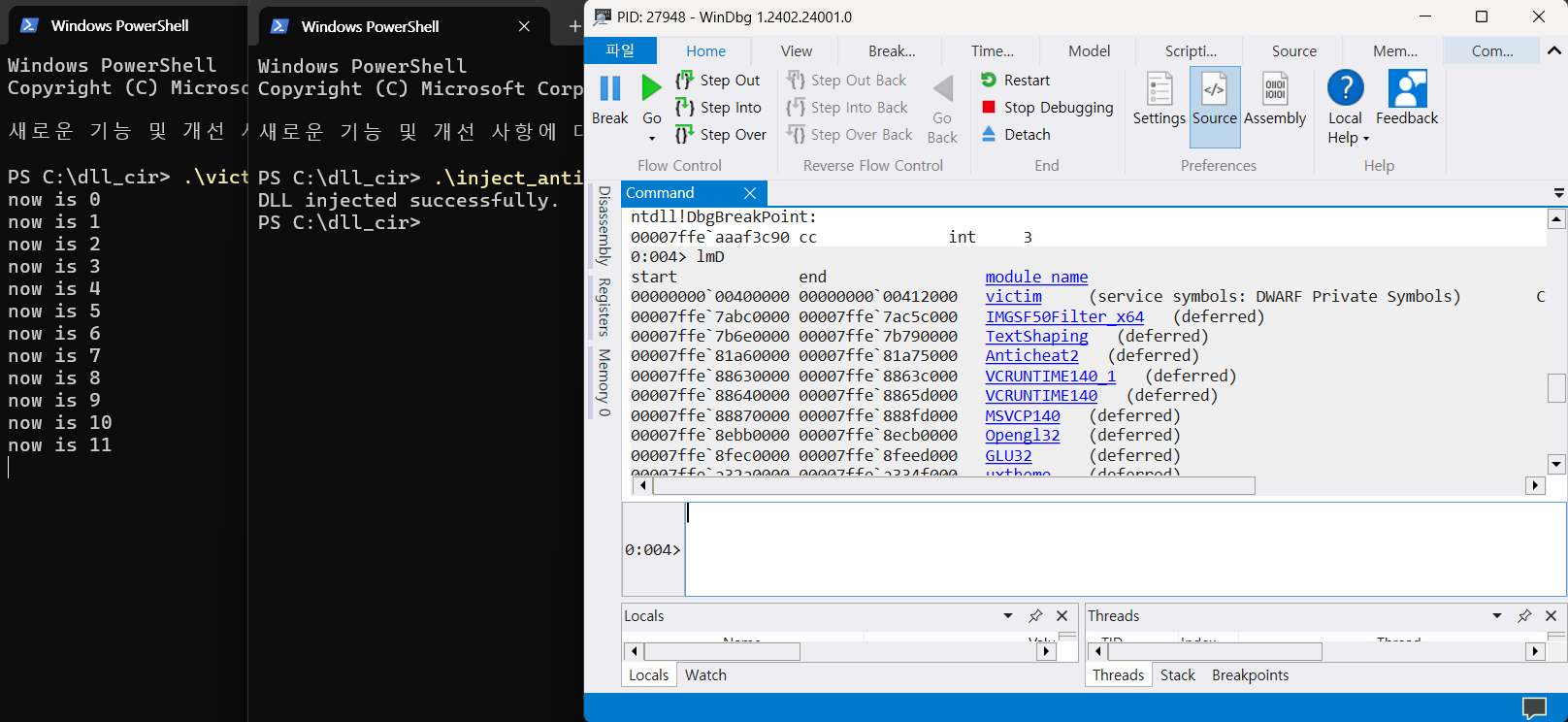Click Step Out Back reverse control

click(847, 81)
